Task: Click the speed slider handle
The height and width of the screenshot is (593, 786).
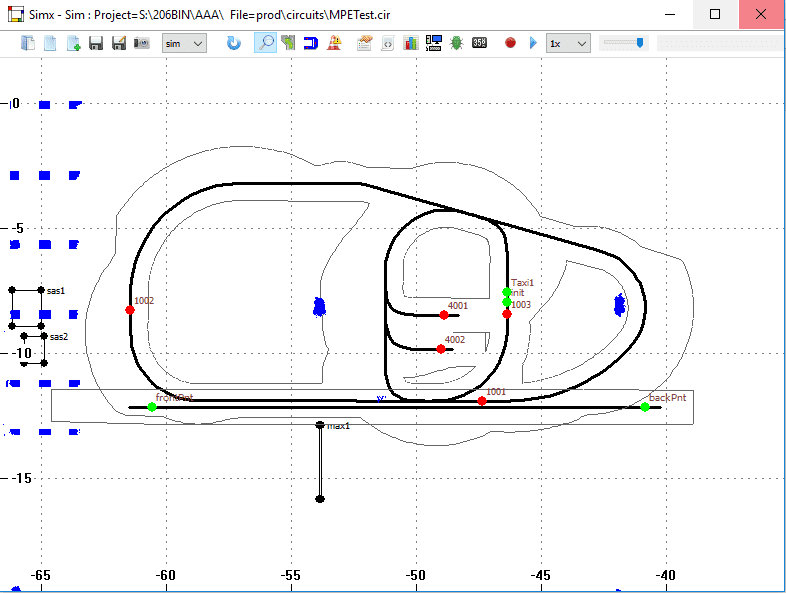Action: pyautogui.click(x=640, y=43)
